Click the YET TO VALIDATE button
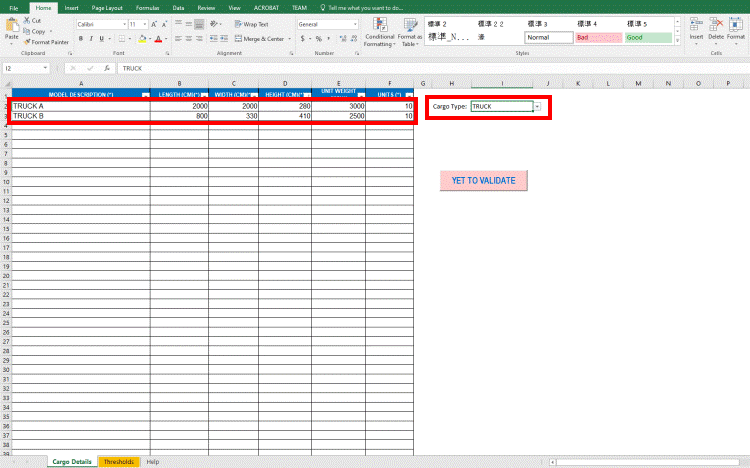The width and height of the screenshot is (750, 468). (x=483, y=181)
